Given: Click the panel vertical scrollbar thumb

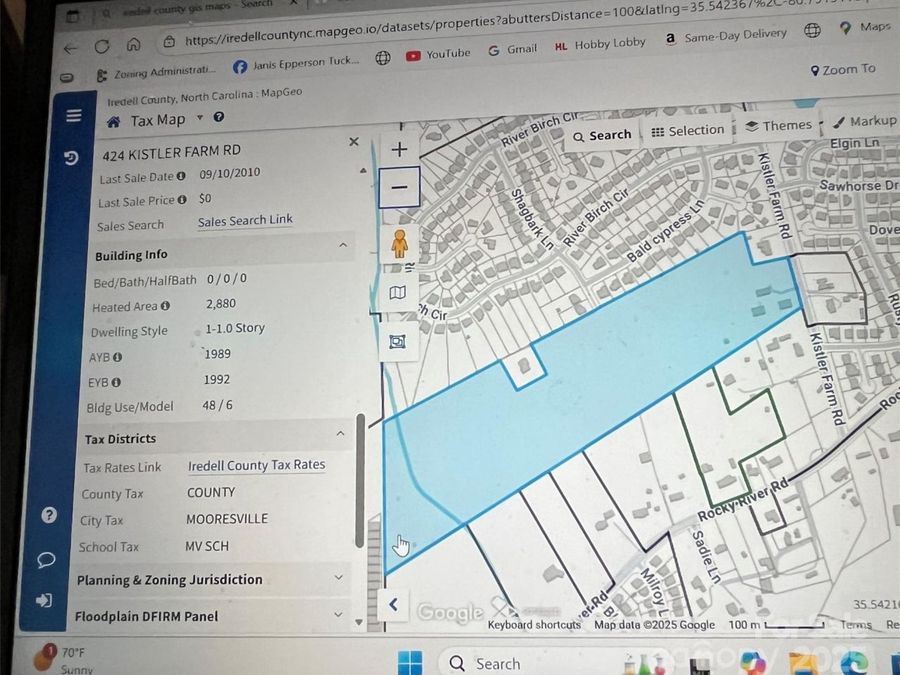Looking at the screenshot, I should pyautogui.click(x=360, y=480).
